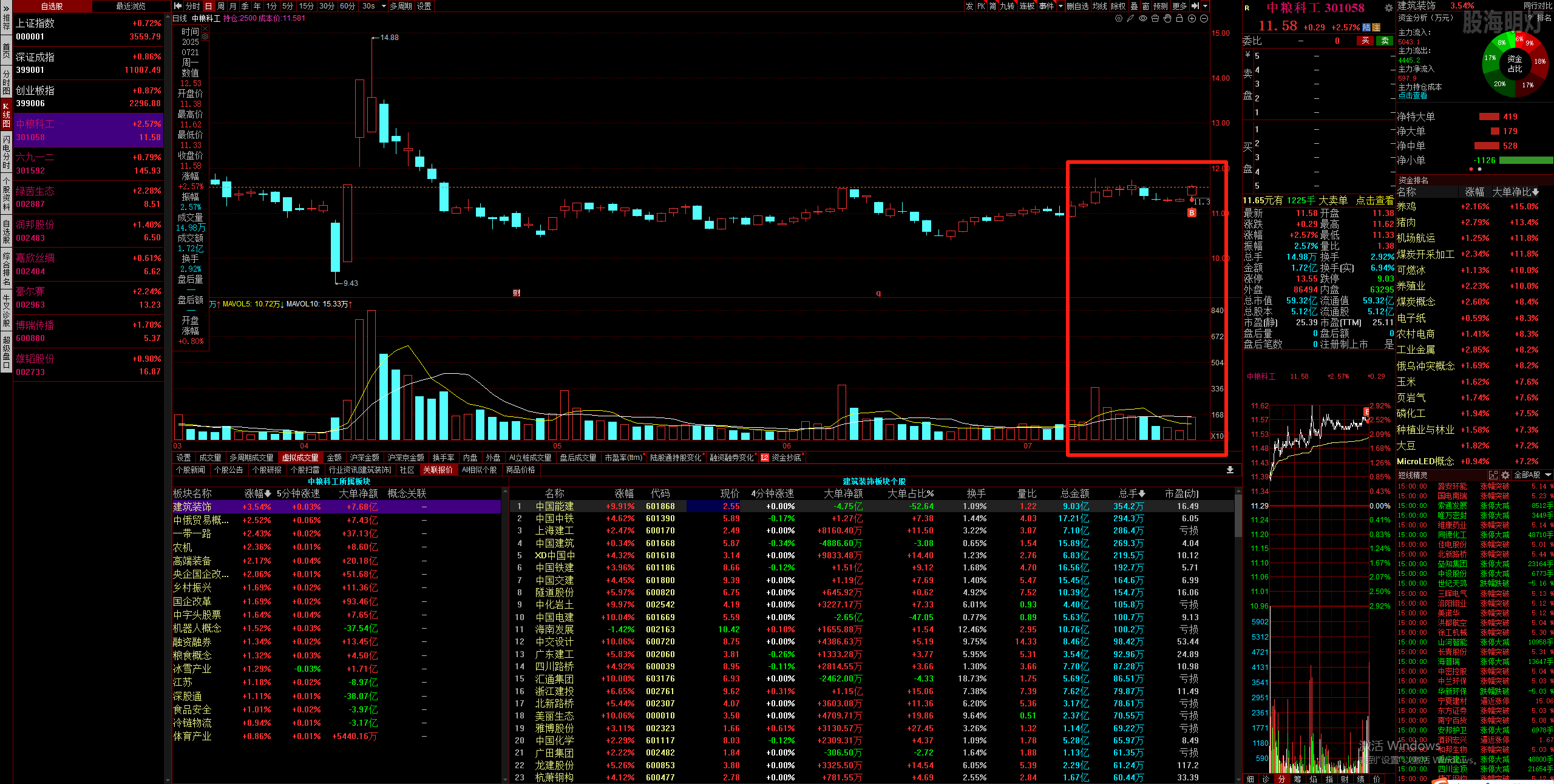Click the 净特大单 red bar
This screenshot has height=784, width=1554.
coord(1489,117)
